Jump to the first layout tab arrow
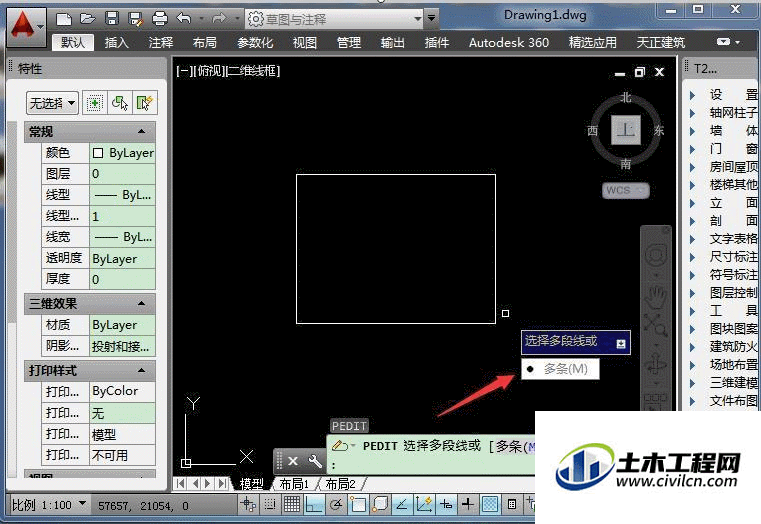Image resolution: width=761 pixels, height=524 pixels. coord(181,483)
